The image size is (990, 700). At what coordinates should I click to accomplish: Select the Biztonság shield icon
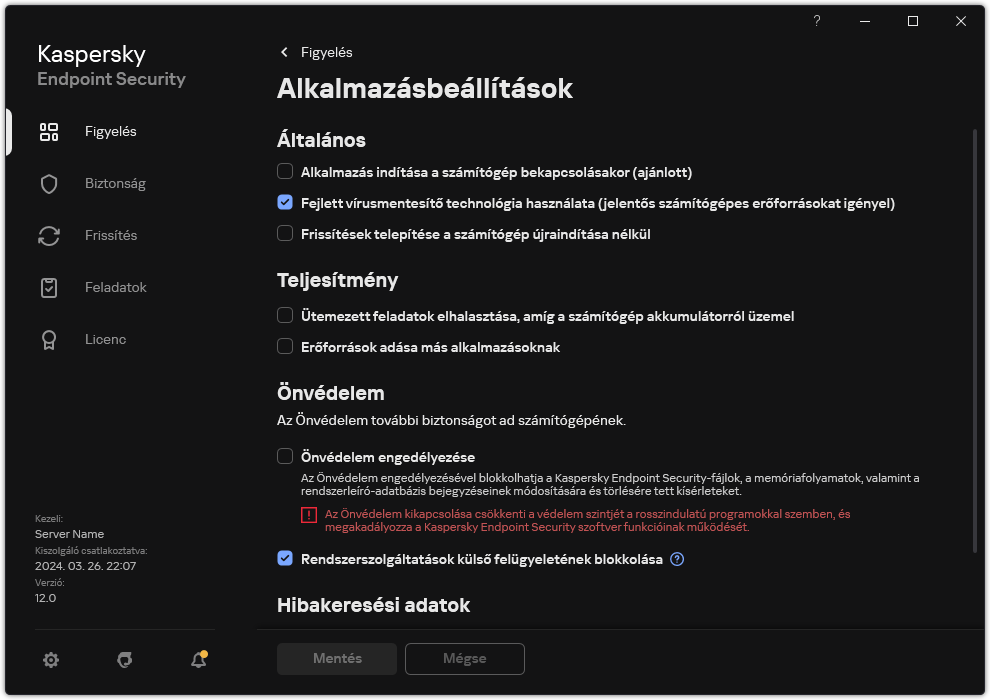click(x=49, y=183)
